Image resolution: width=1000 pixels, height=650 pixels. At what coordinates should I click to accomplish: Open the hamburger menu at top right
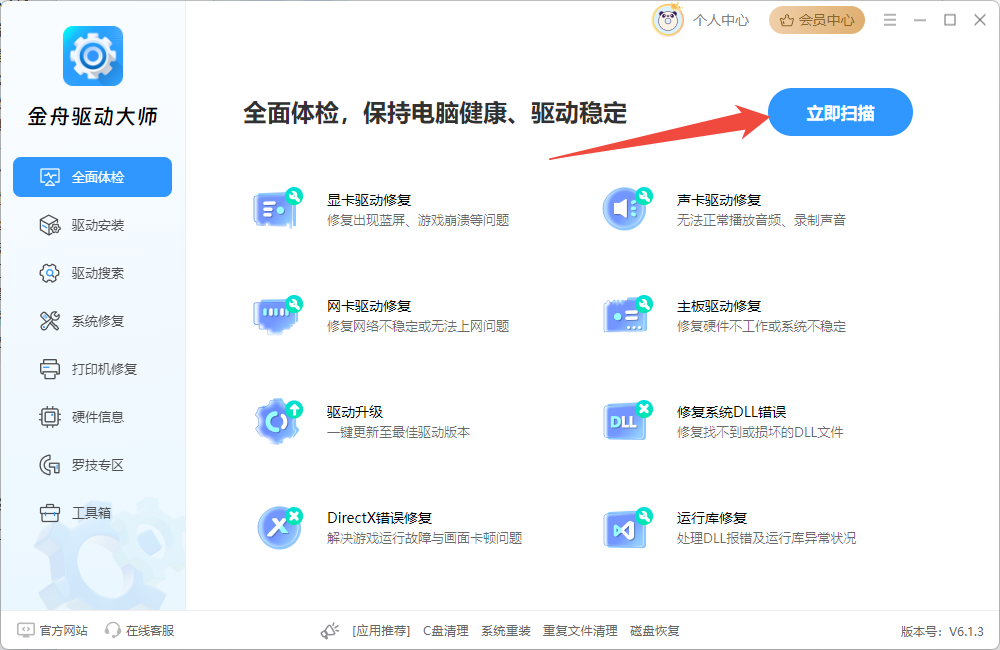pos(889,19)
